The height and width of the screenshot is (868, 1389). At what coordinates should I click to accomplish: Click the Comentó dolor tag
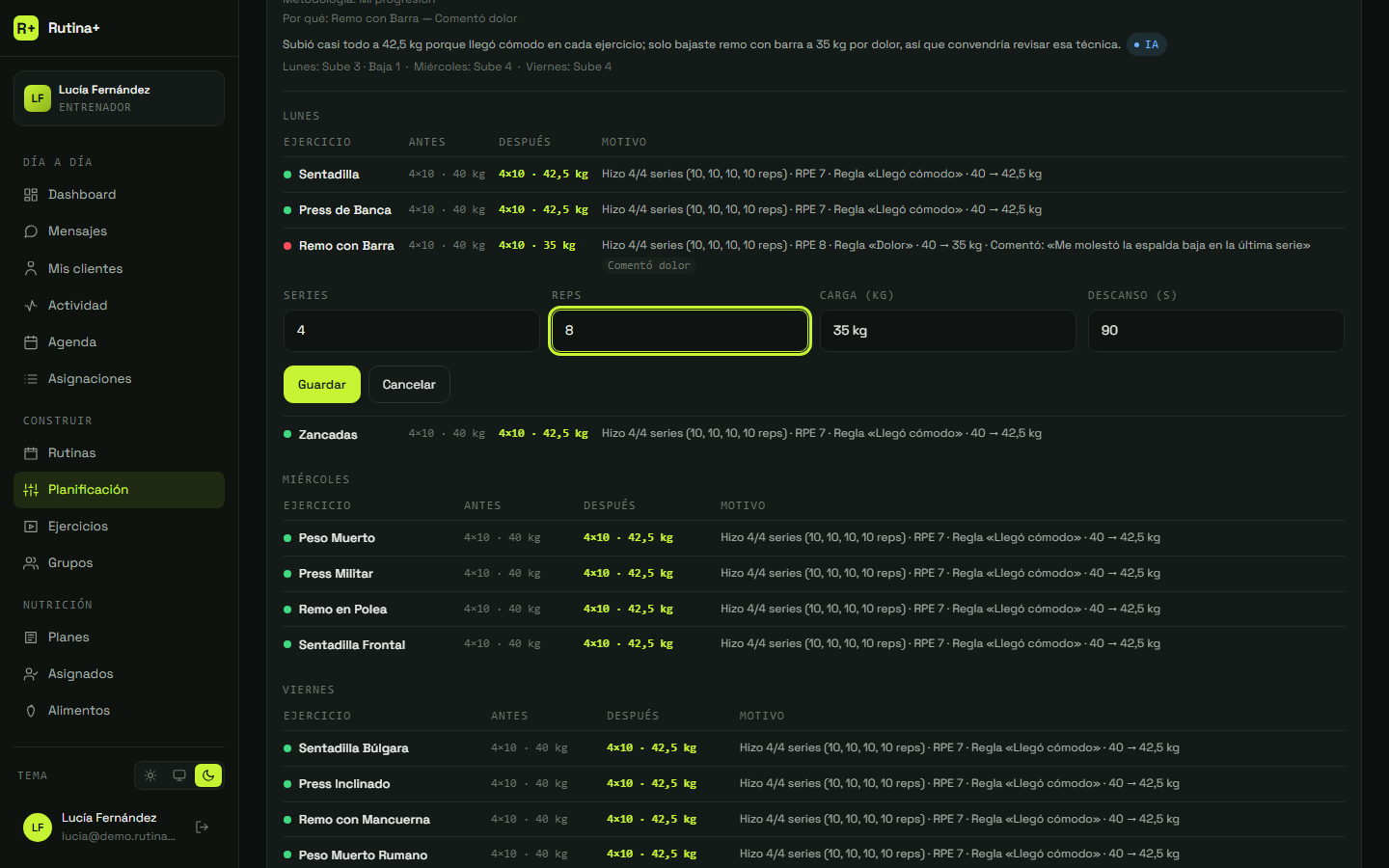(649, 265)
